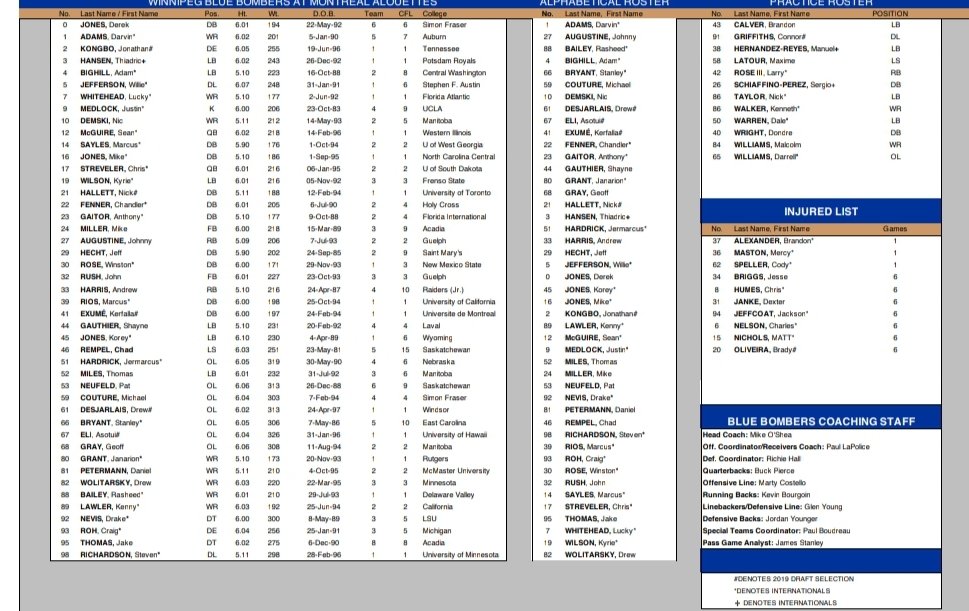The width and height of the screenshot is (969, 611).
Task: Click 'SCHIAFFINO-PEREZ, Sergio+' on practice roster
Action: click(x=784, y=85)
